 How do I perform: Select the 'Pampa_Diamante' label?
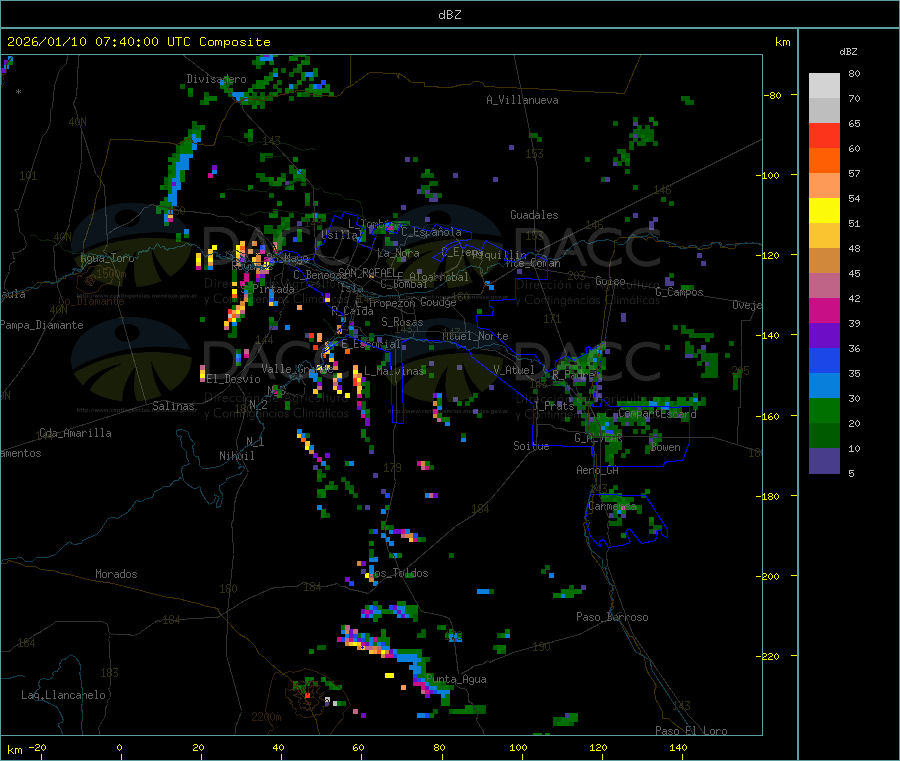pos(42,325)
